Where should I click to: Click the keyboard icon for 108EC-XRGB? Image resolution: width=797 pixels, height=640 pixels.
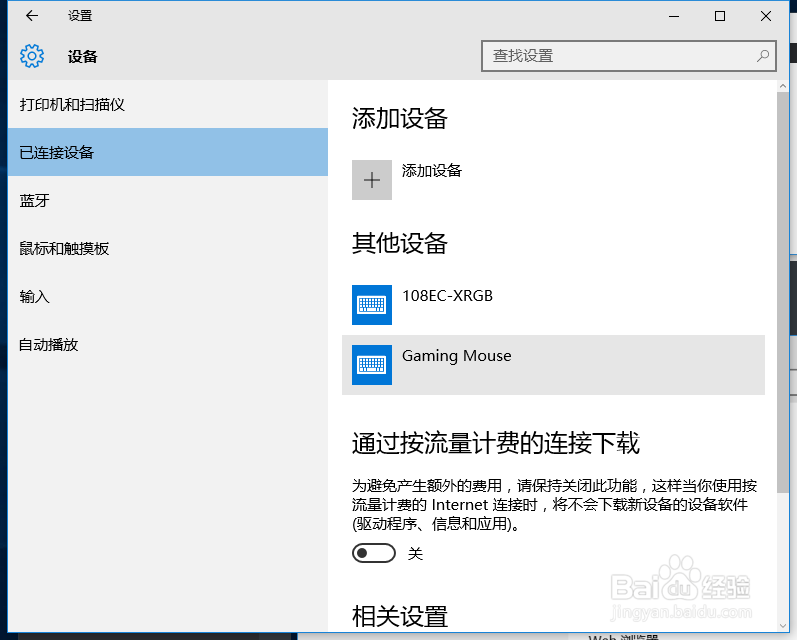(x=372, y=305)
